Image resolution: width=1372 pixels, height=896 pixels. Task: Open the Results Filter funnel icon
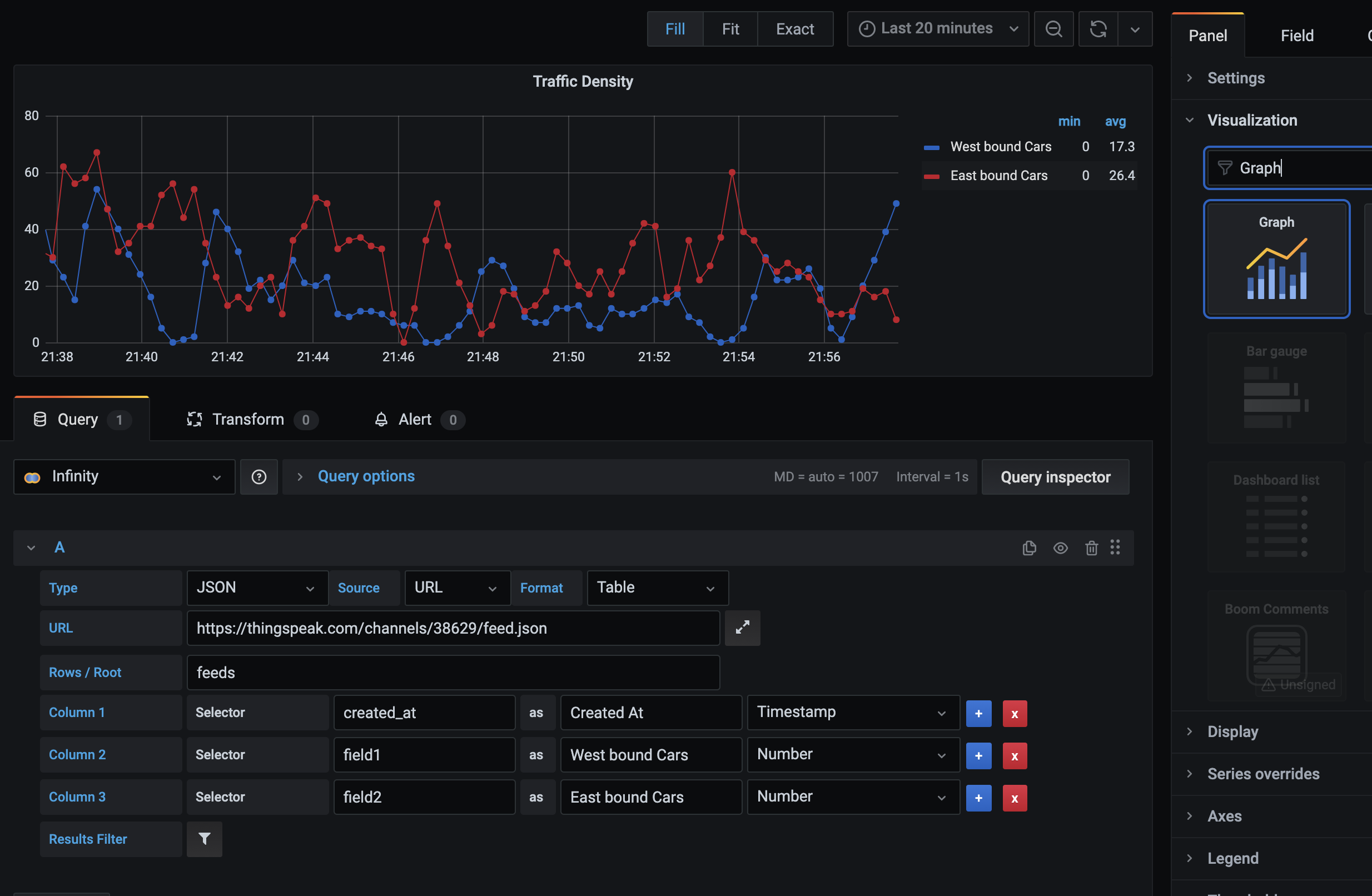click(204, 839)
